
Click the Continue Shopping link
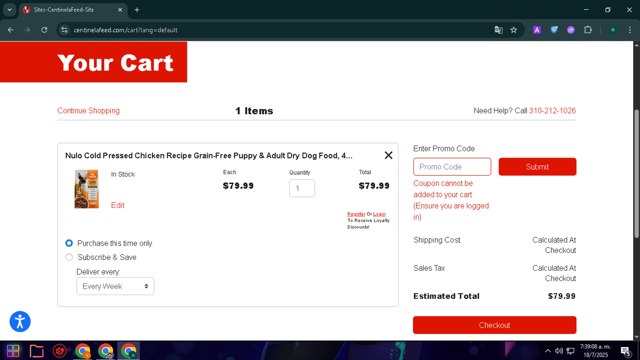(89, 111)
